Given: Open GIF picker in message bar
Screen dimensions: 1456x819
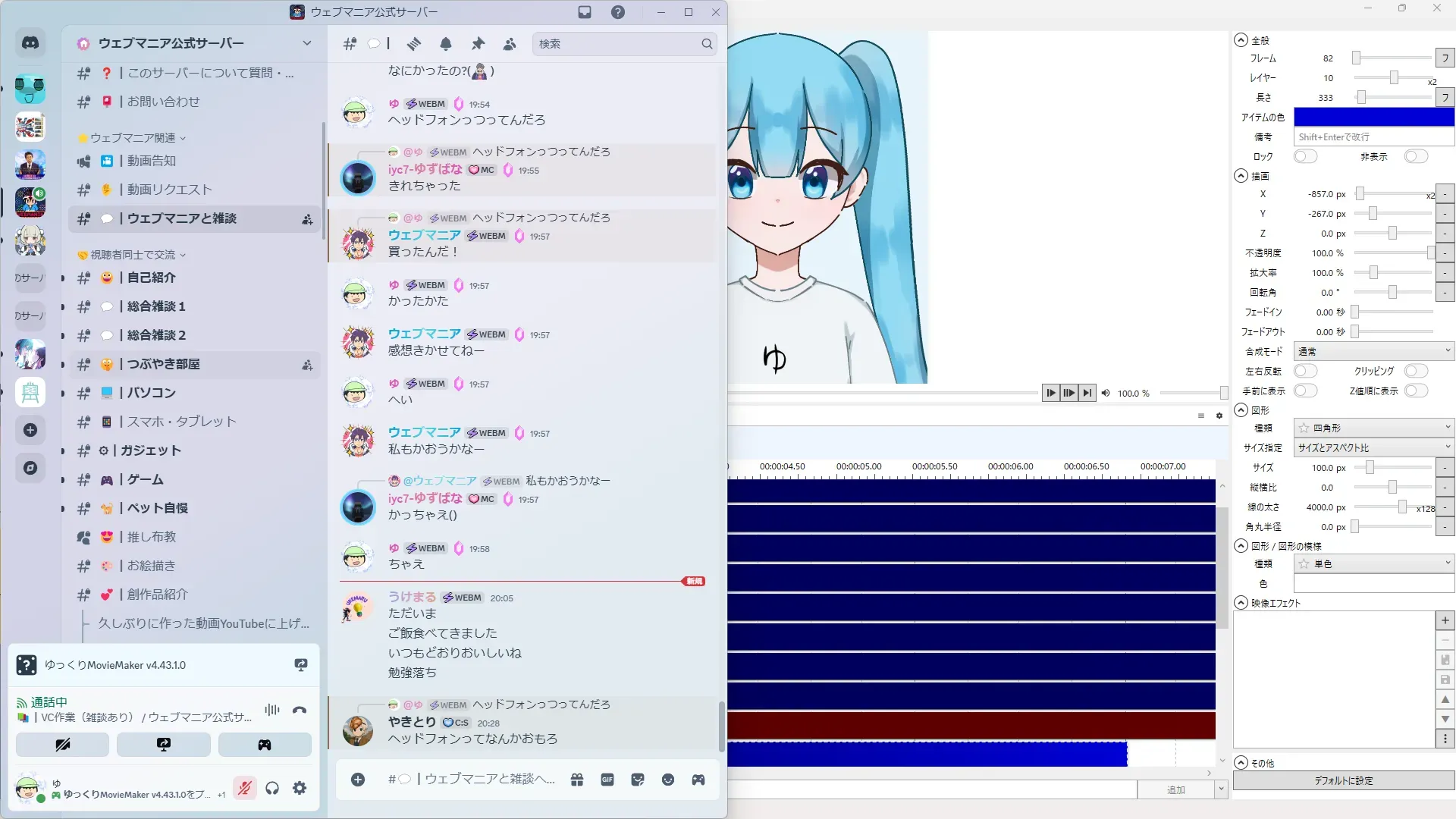Looking at the screenshot, I should pos(607,780).
